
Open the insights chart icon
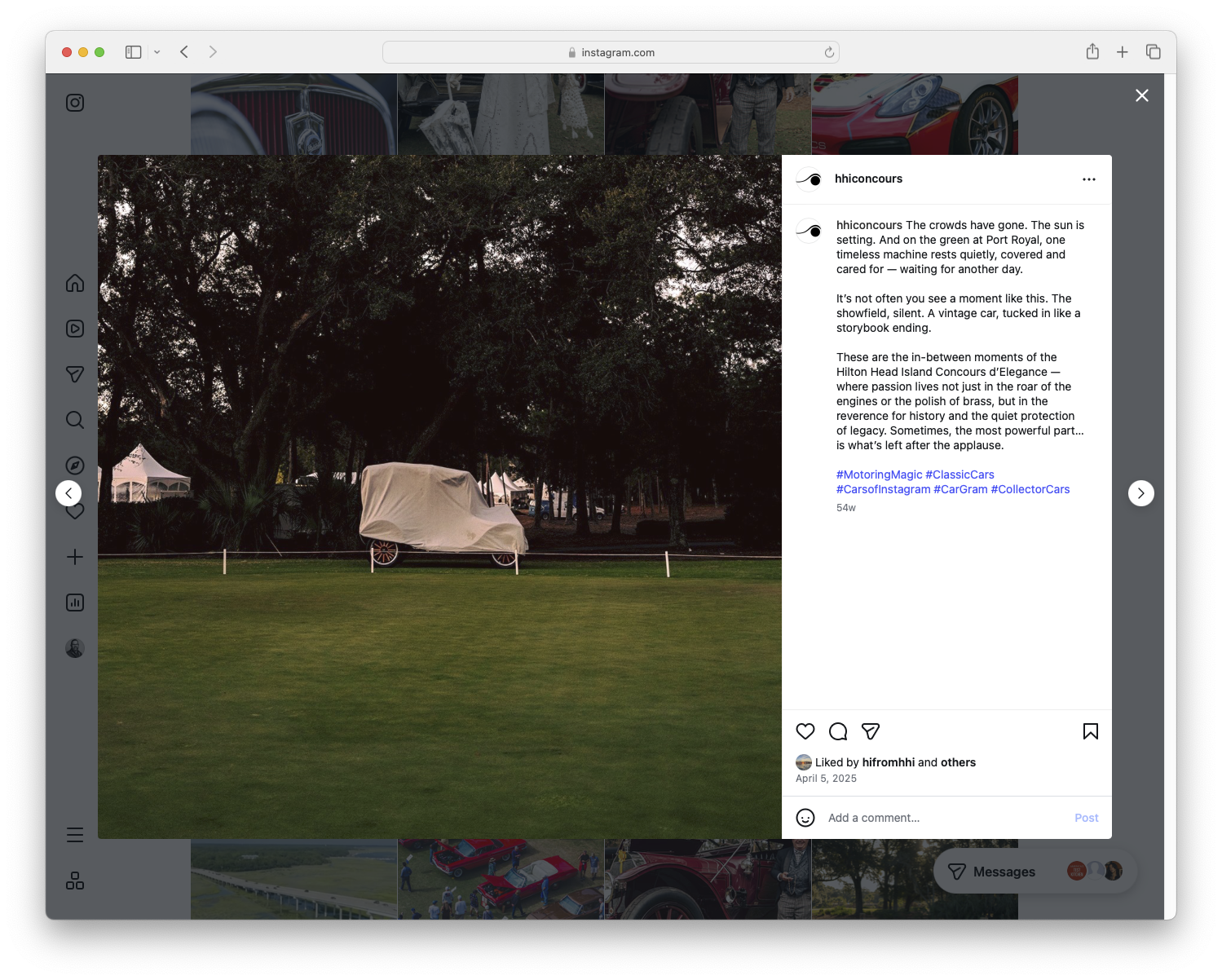pyautogui.click(x=74, y=603)
